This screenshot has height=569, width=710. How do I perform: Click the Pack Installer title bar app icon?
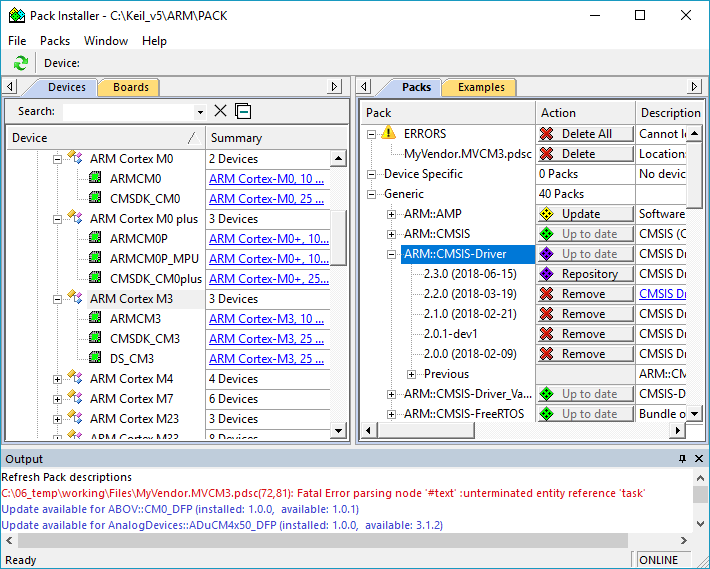pyautogui.click(x=17, y=15)
